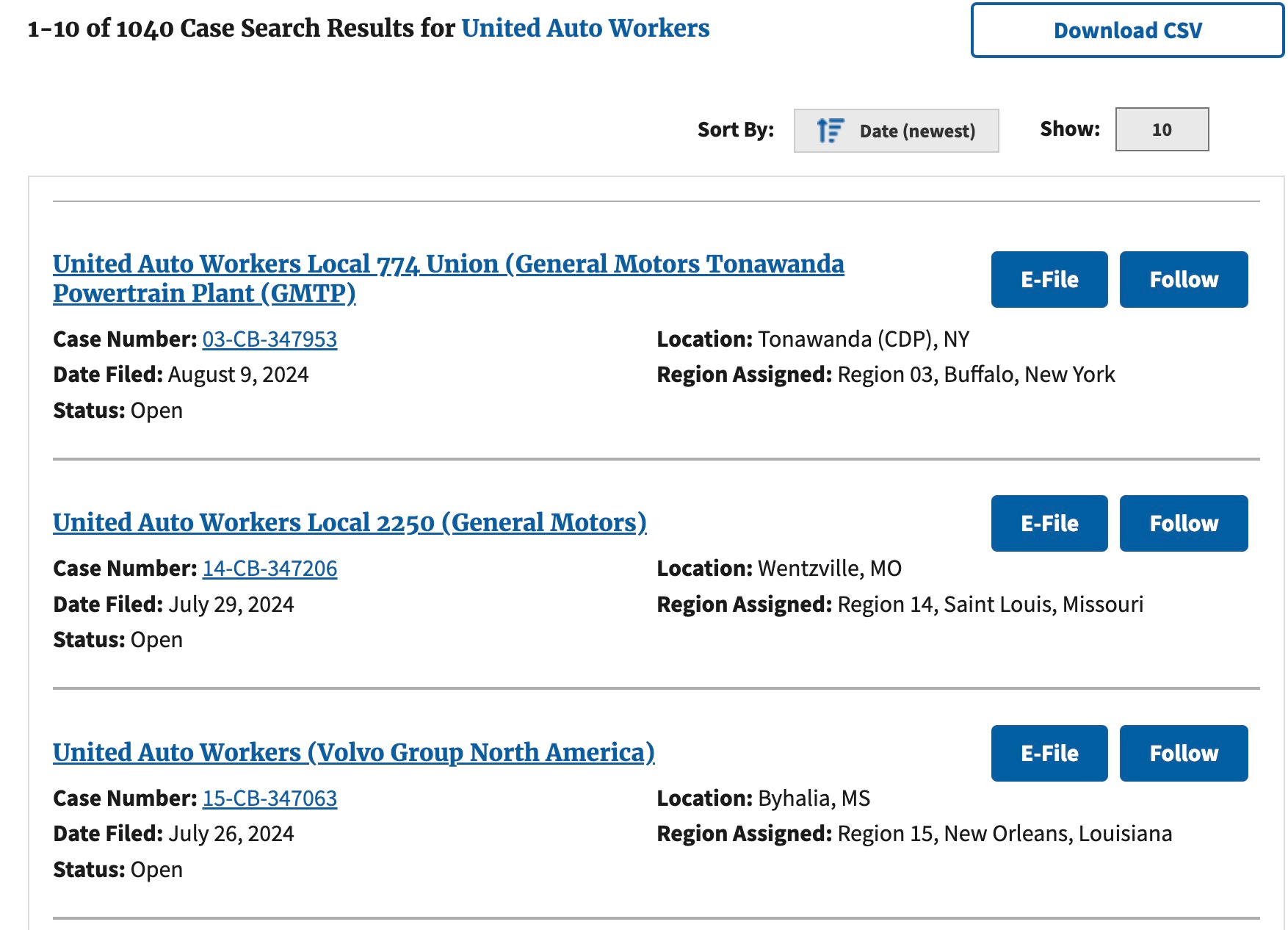
Task: E-File for the Local 774 Tonawanda case
Action: (x=1049, y=279)
